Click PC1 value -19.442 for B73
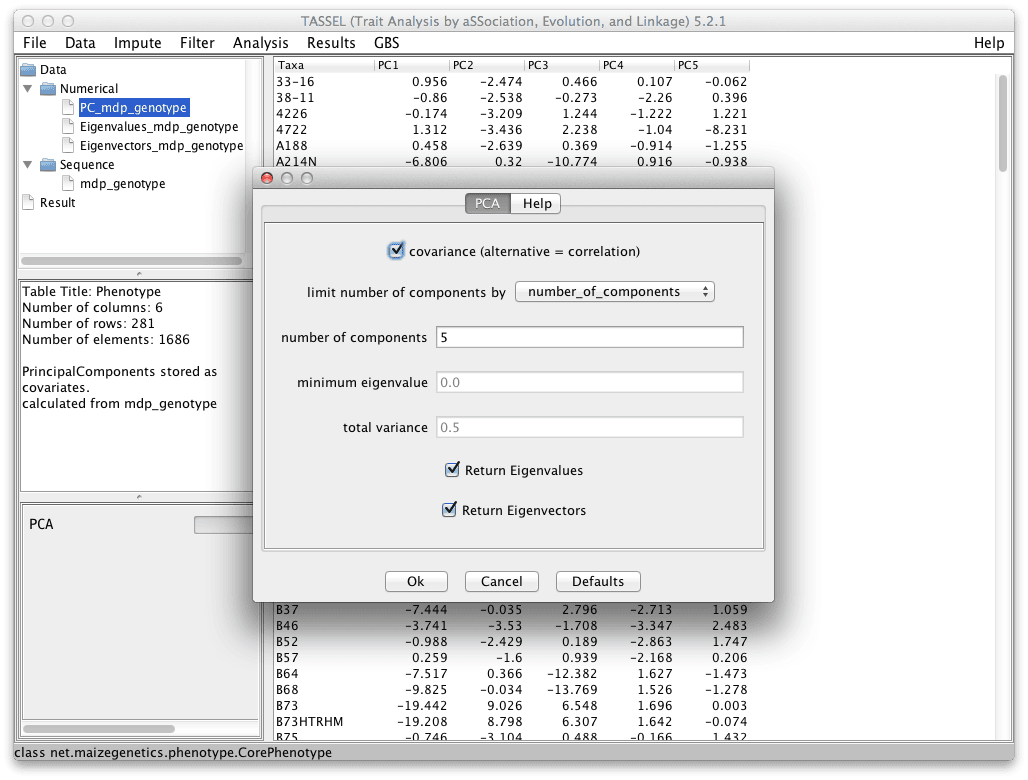This screenshot has width=1028, height=780. click(x=422, y=705)
